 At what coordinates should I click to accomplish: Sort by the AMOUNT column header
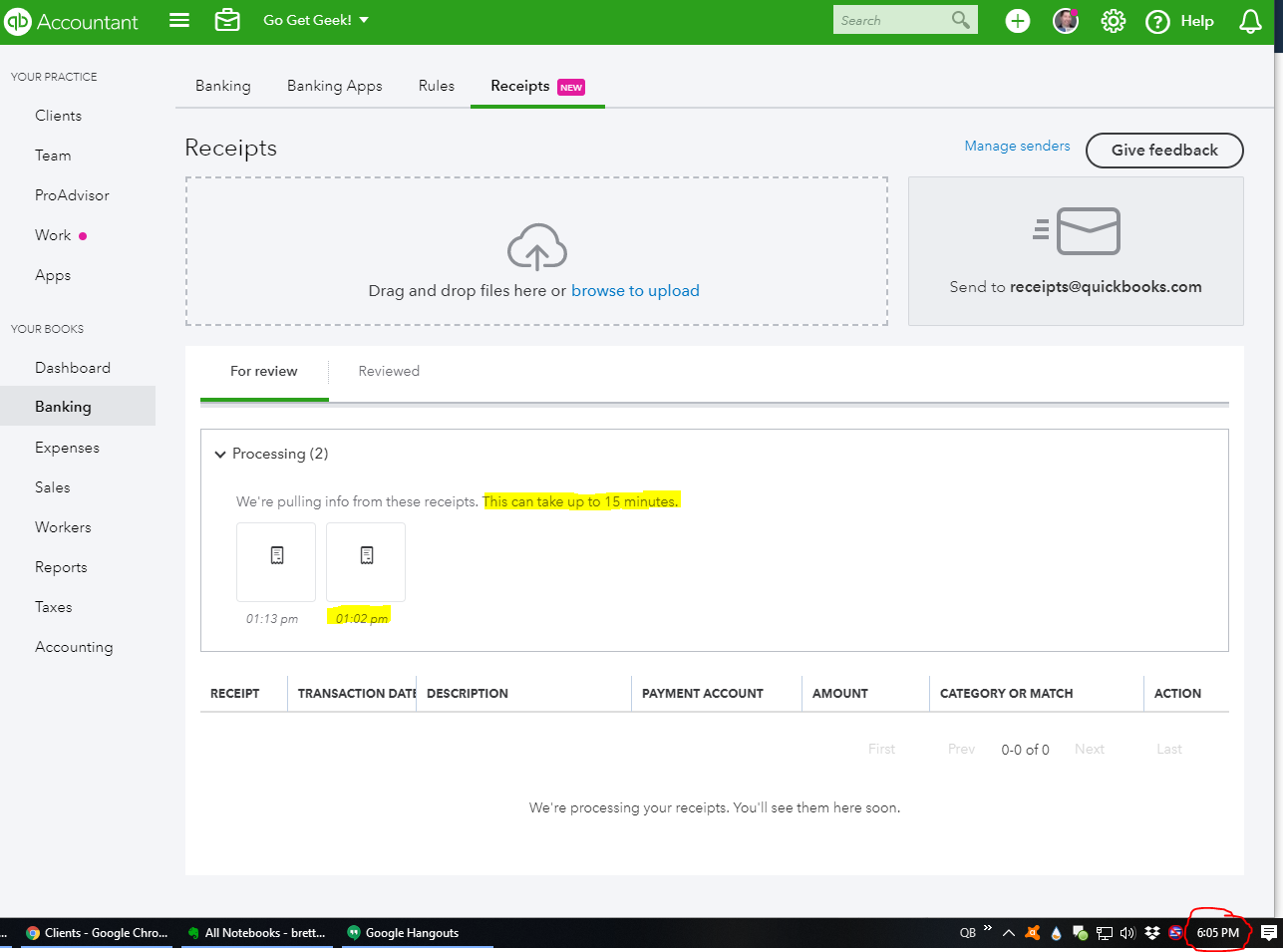click(x=840, y=693)
